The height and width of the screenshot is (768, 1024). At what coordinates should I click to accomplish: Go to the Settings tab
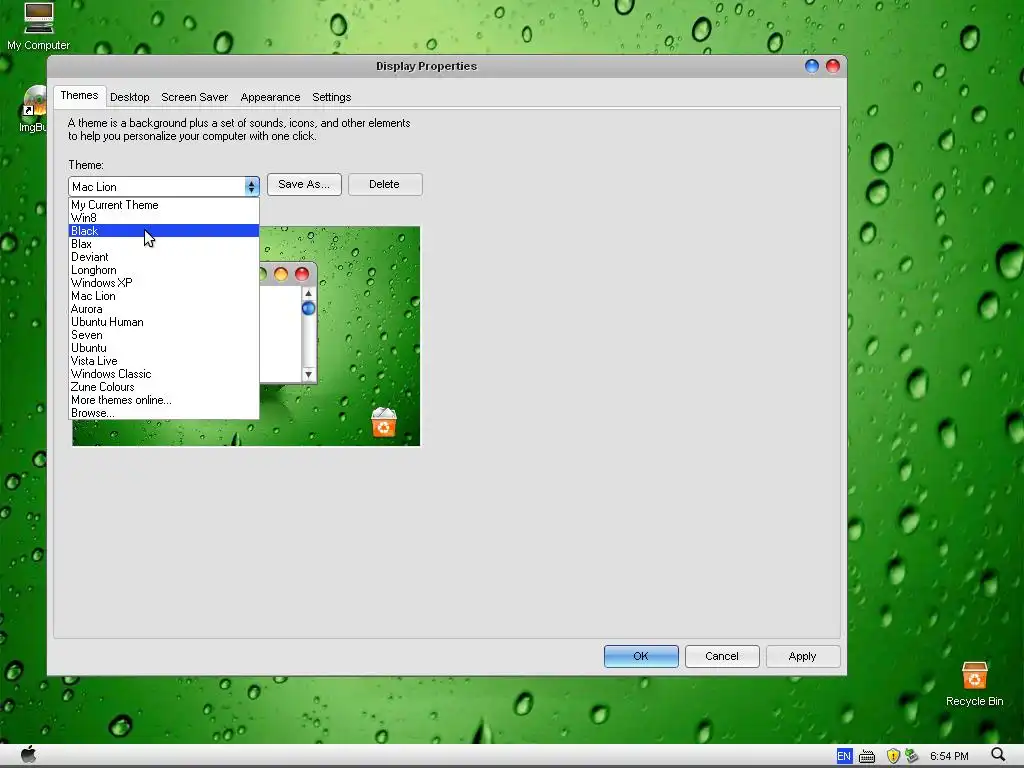(331, 97)
